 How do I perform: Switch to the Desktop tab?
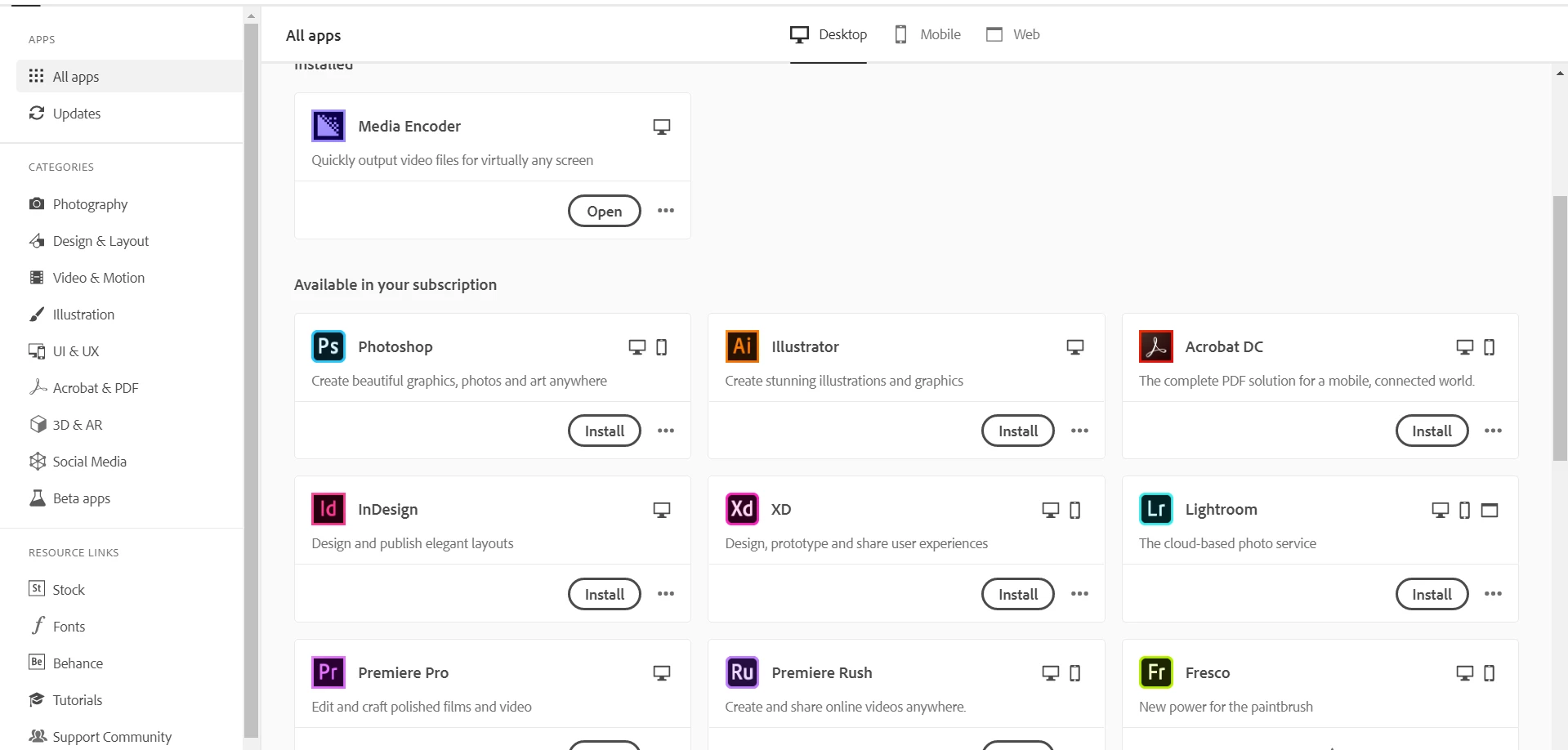pyautogui.click(x=828, y=34)
